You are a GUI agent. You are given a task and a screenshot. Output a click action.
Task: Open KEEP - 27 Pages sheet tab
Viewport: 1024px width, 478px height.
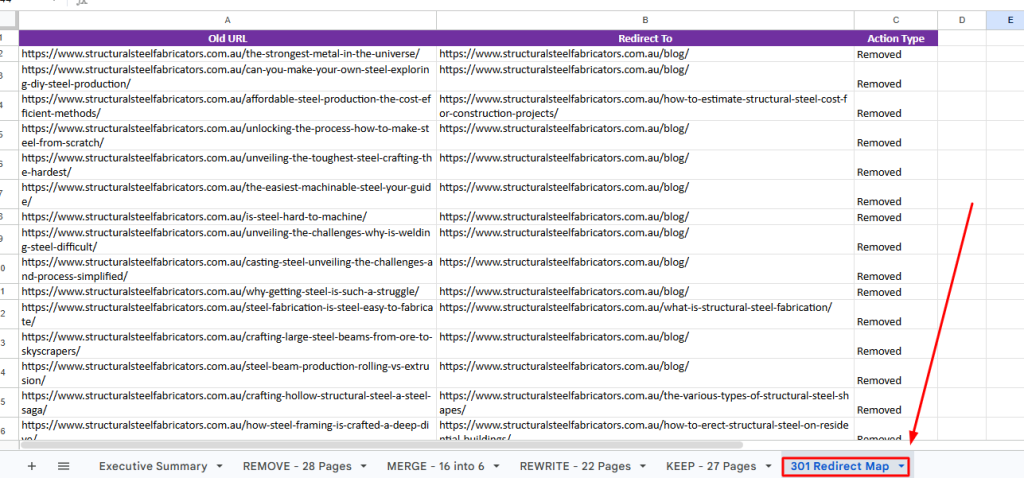coord(711,466)
